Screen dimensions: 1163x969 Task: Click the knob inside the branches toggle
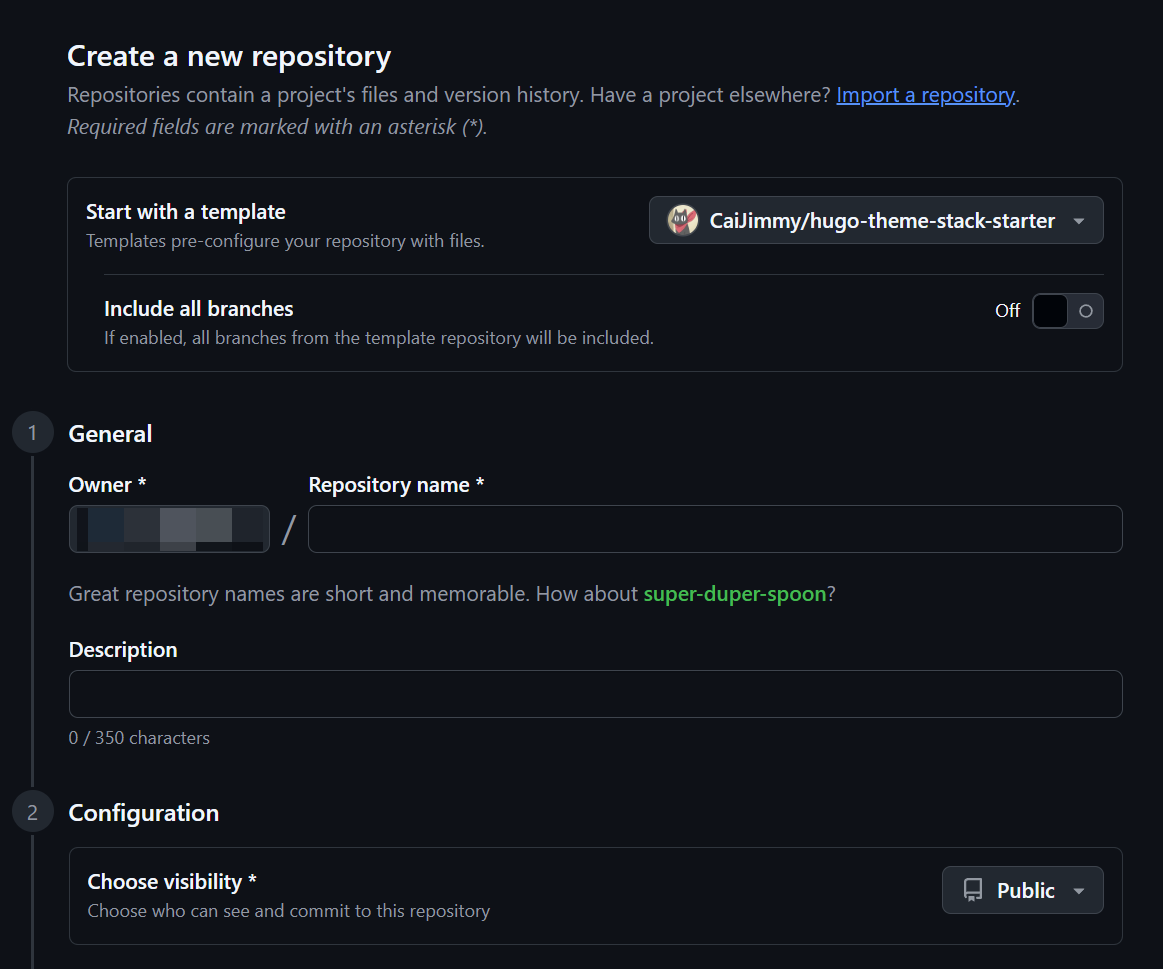coord(1083,310)
